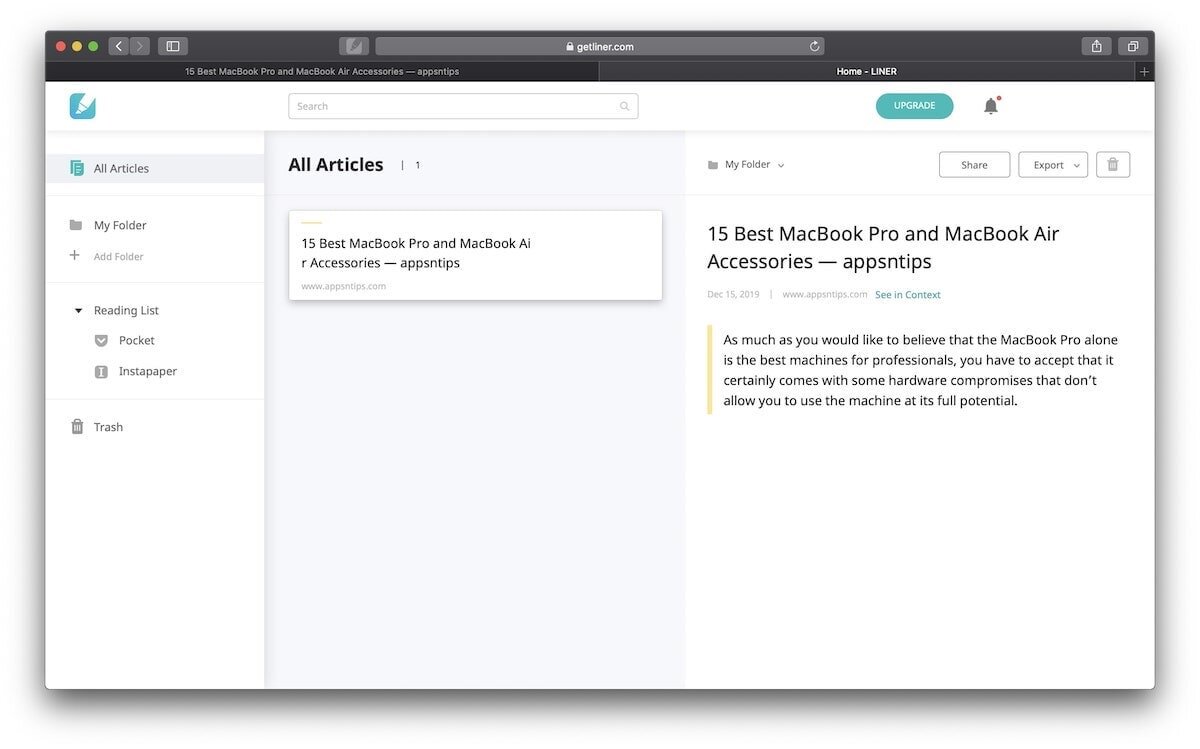This screenshot has width=1200, height=749.
Task: Click Add Folder in the sidebar
Action: (x=118, y=256)
